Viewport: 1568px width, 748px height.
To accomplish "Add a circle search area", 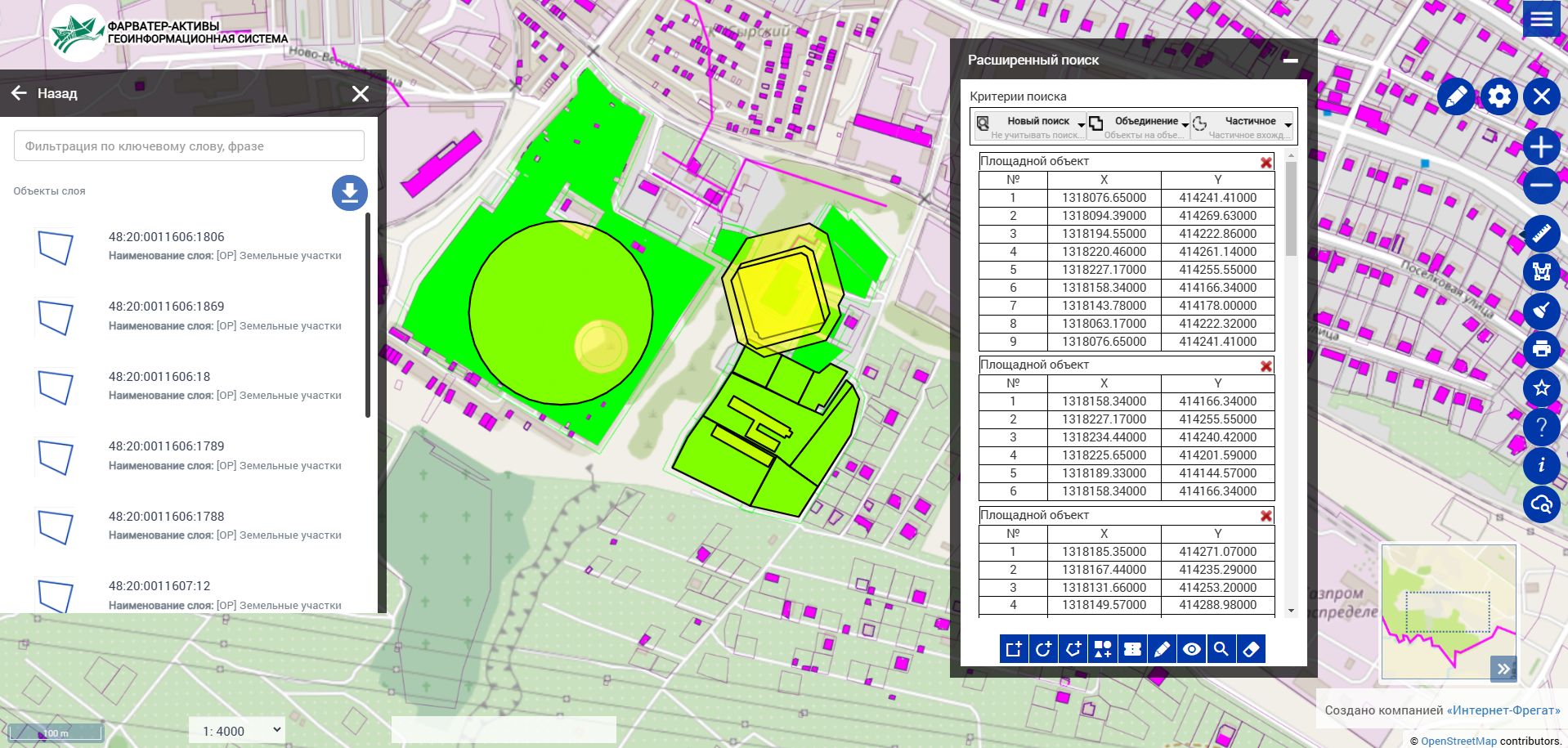I will [1043, 649].
